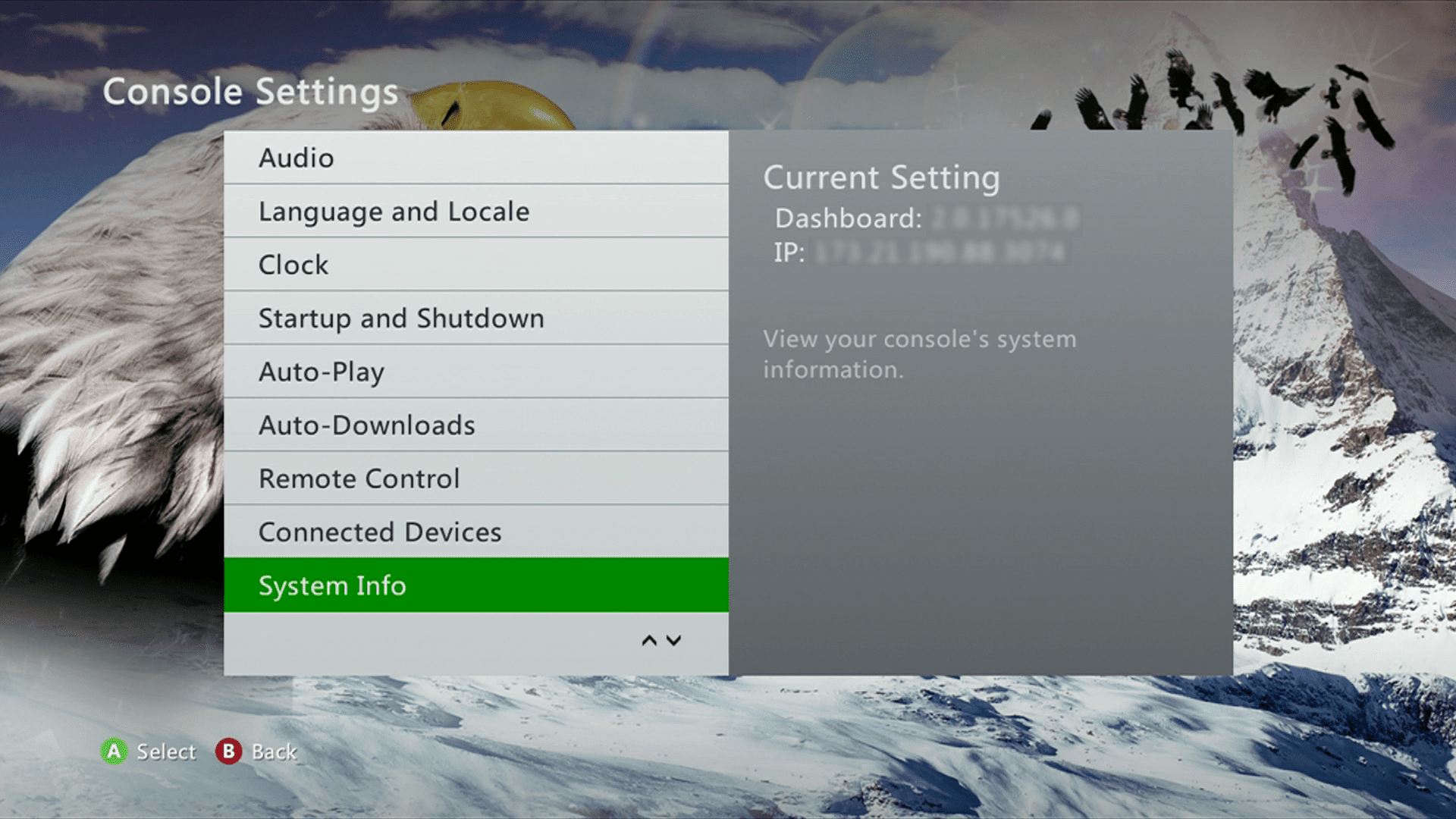Collapse scroll up arrow in menu
Image resolution: width=1456 pixels, height=819 pixels.
(x=647, y=641)
